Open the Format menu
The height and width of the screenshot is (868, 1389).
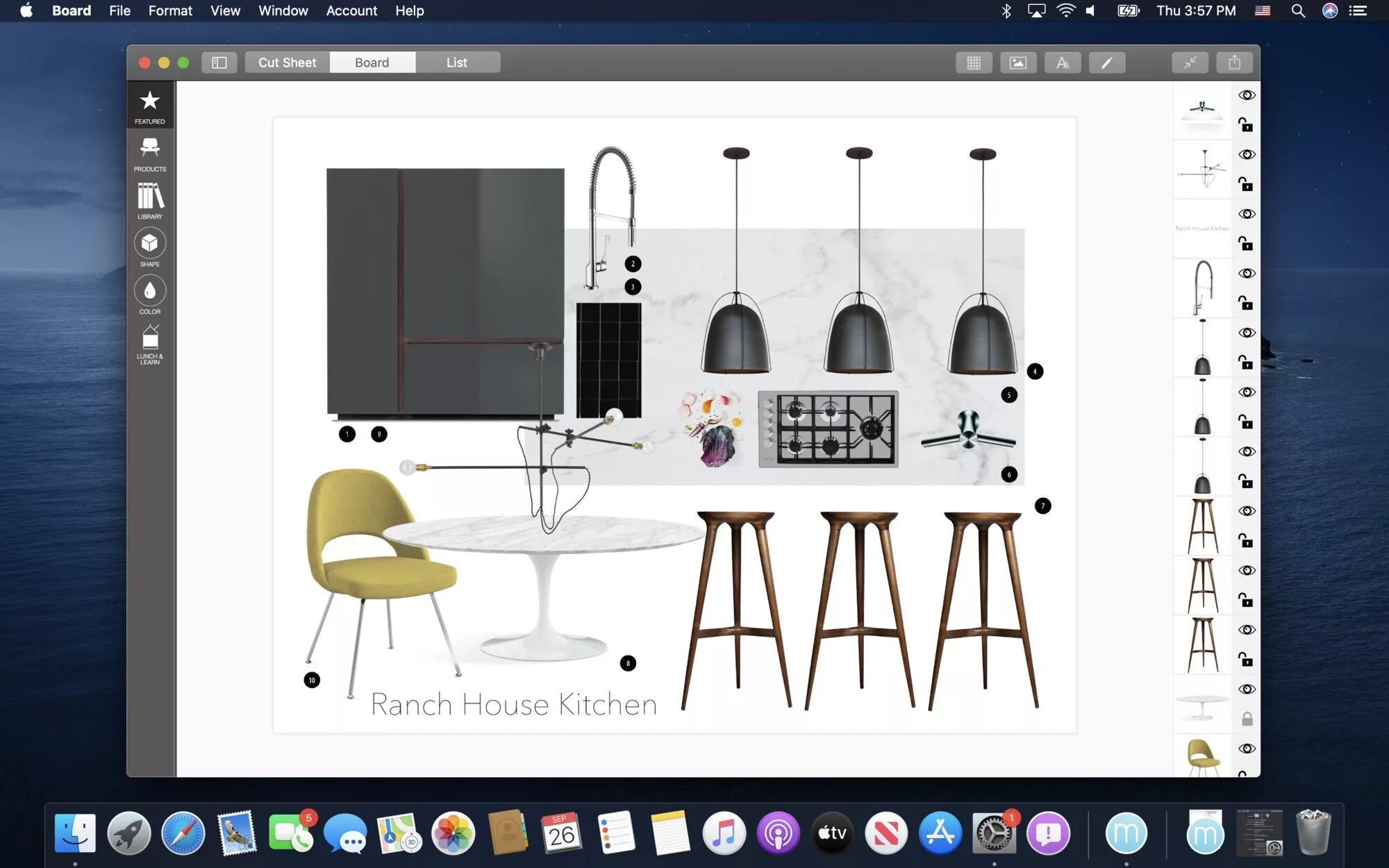(x=169, y=10)
